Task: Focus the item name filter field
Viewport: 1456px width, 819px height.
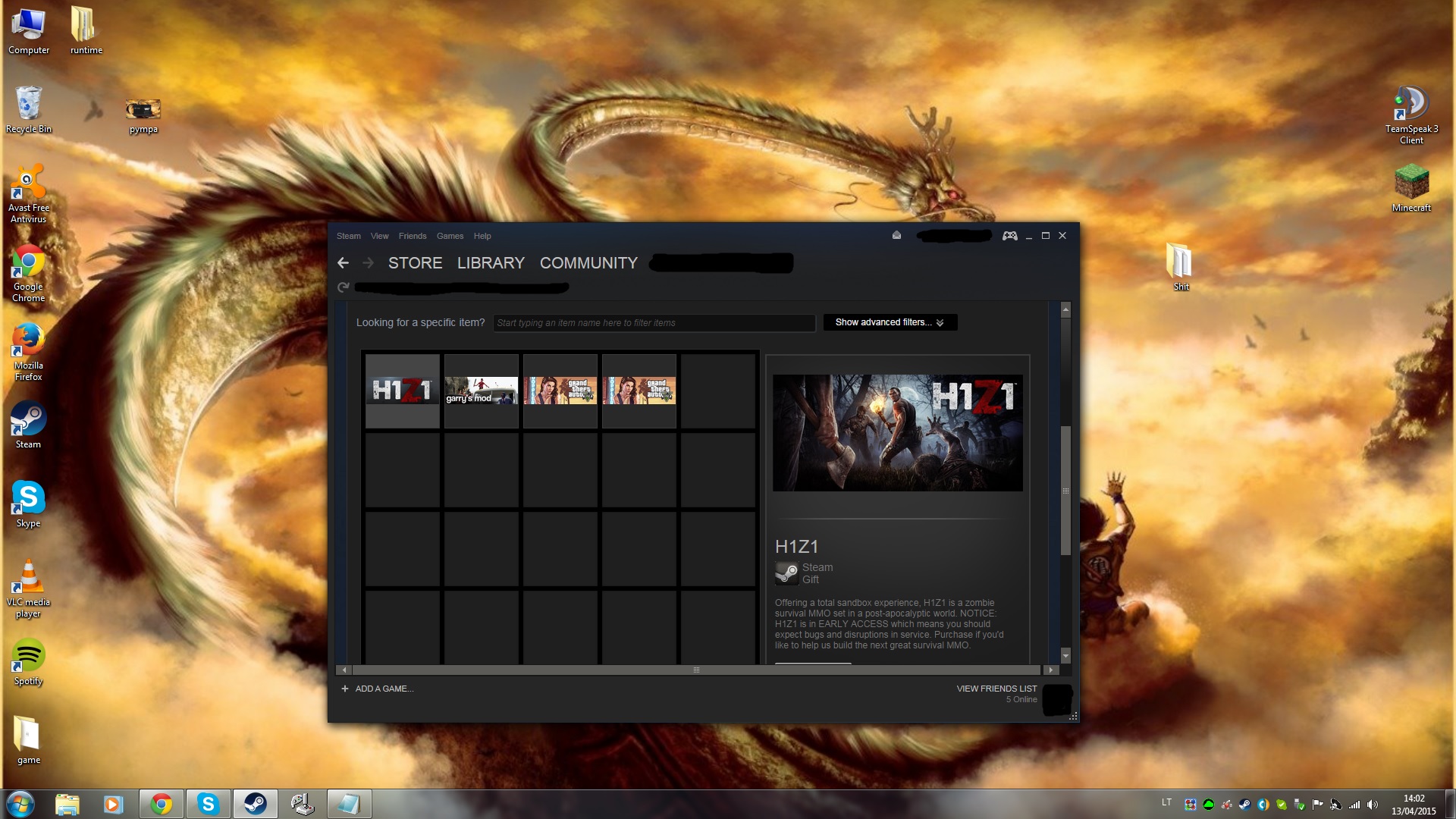Action: coord(654,323)
